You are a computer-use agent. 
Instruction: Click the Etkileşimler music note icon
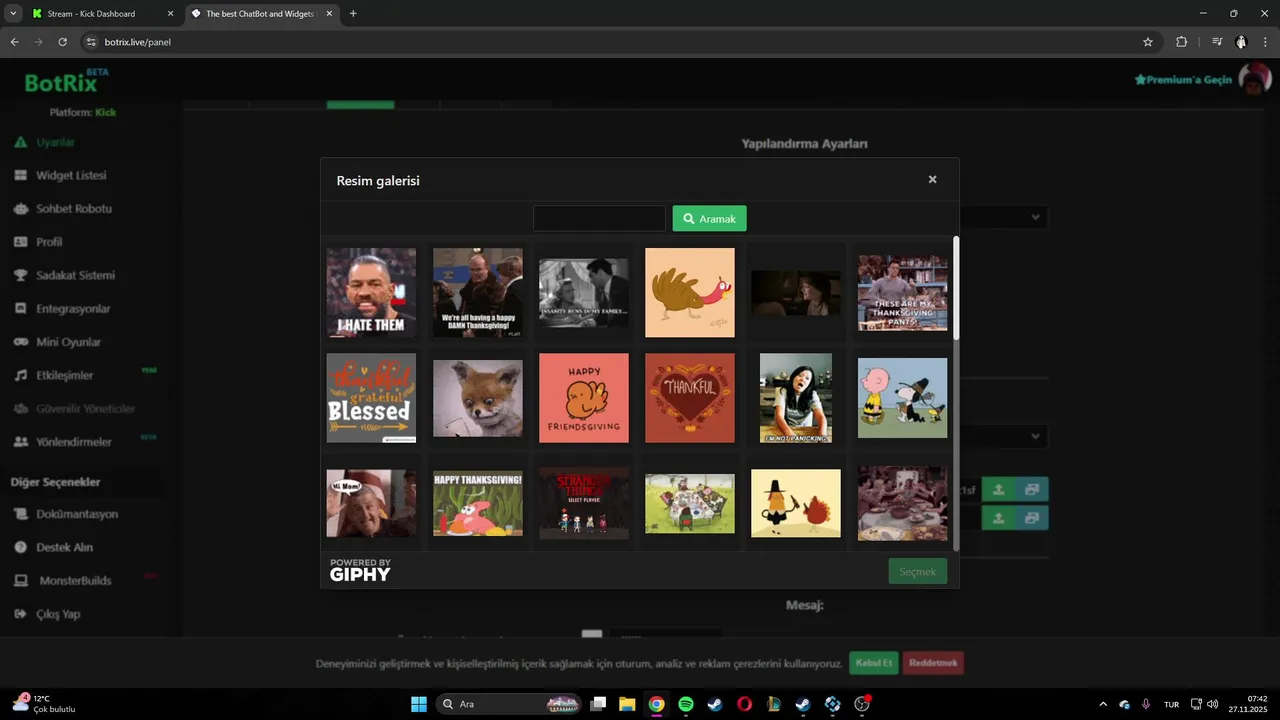20,375
